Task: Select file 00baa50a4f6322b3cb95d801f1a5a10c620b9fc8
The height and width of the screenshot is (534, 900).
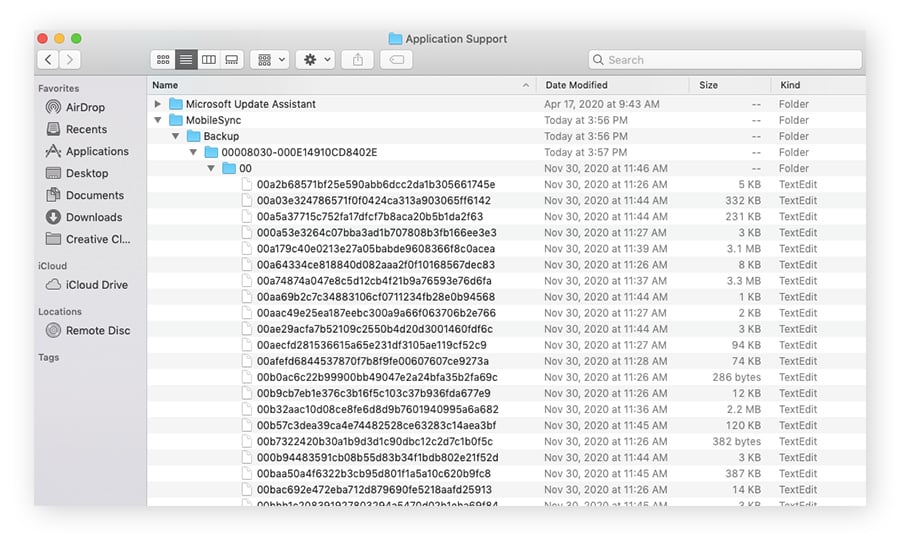Action: [x=374, y=474]
